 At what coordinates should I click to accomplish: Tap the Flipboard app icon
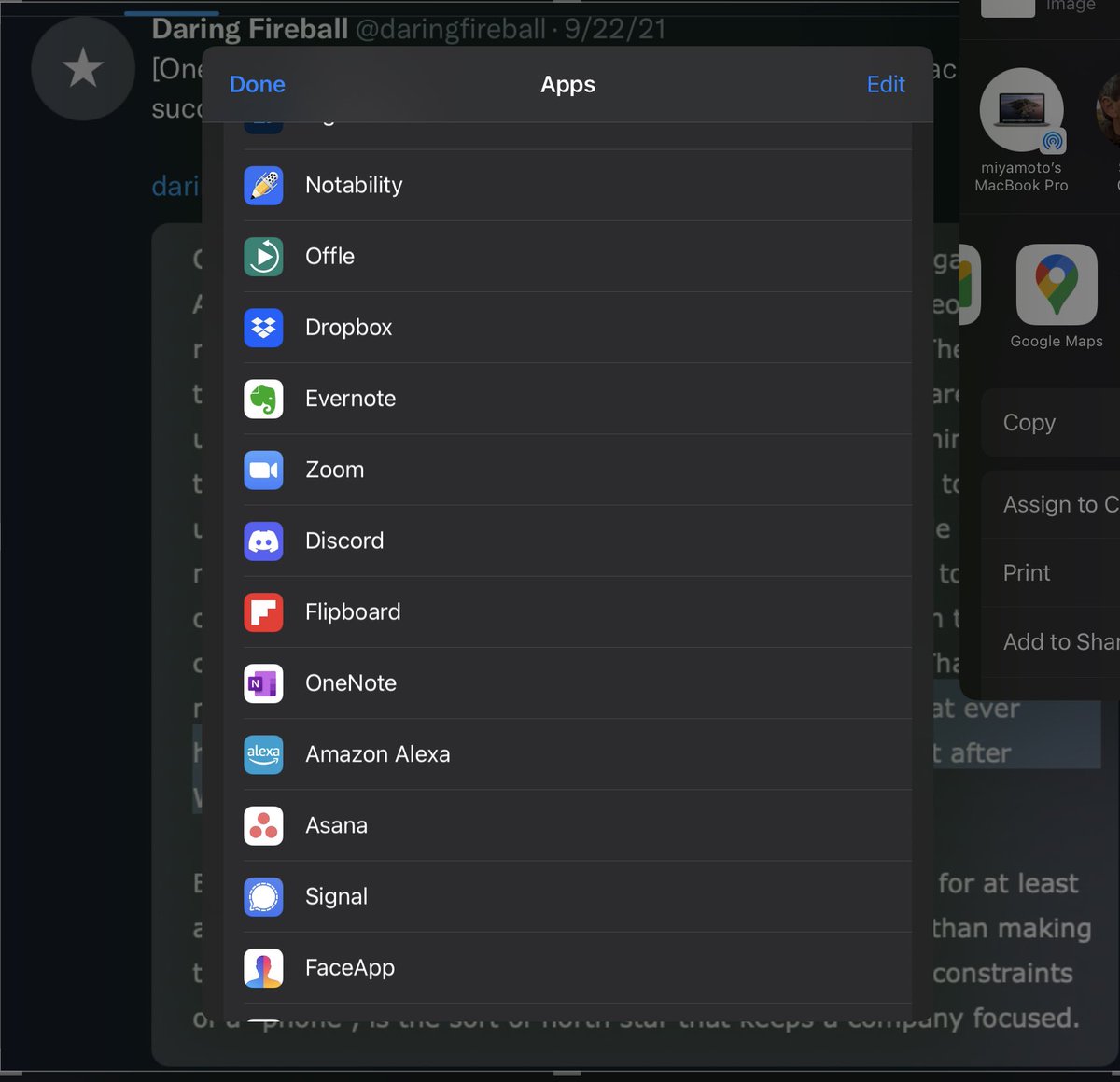(x=263, y=612)
